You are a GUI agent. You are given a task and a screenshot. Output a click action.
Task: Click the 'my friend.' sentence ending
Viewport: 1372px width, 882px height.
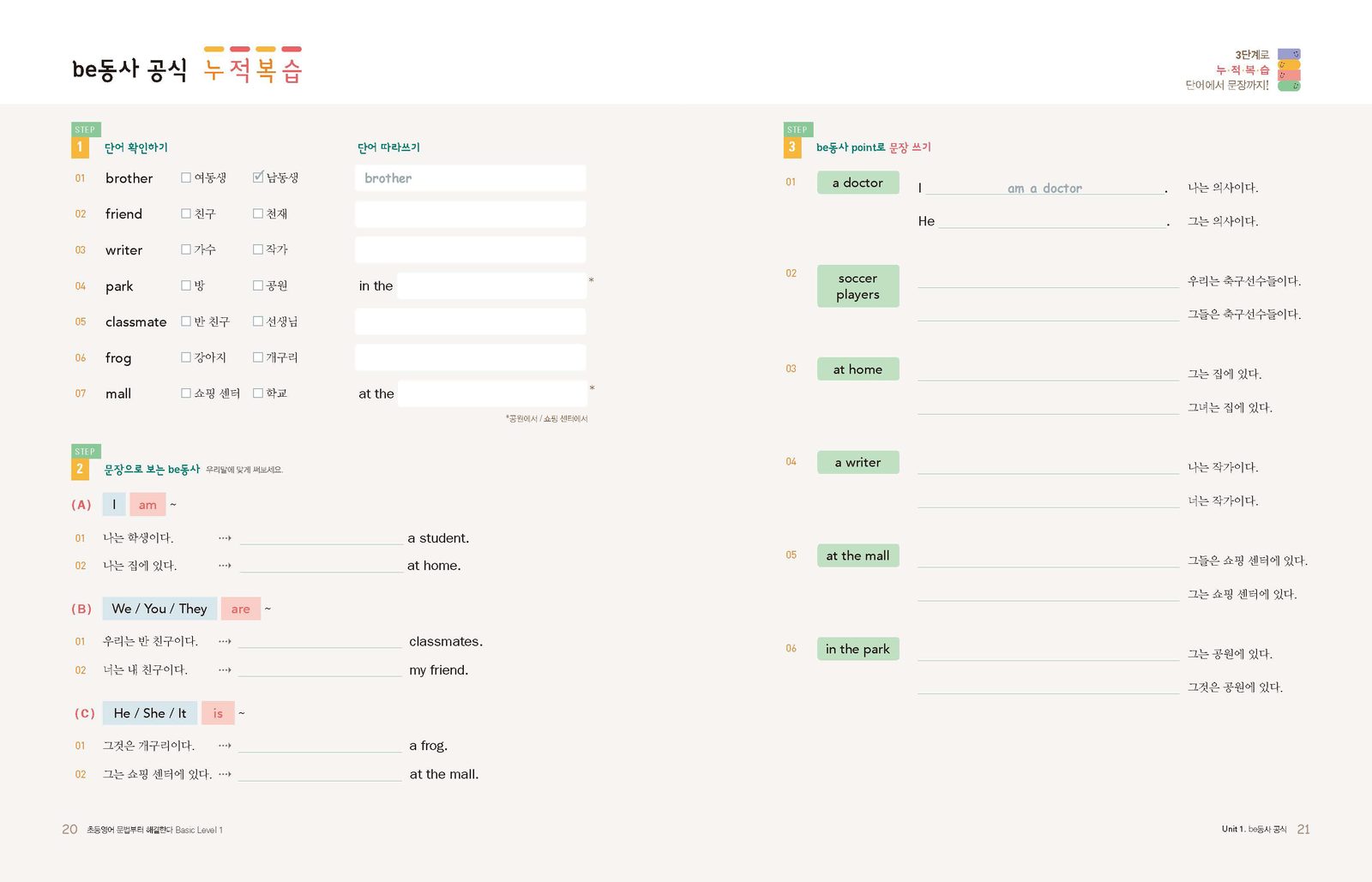[x=439, y=670]
